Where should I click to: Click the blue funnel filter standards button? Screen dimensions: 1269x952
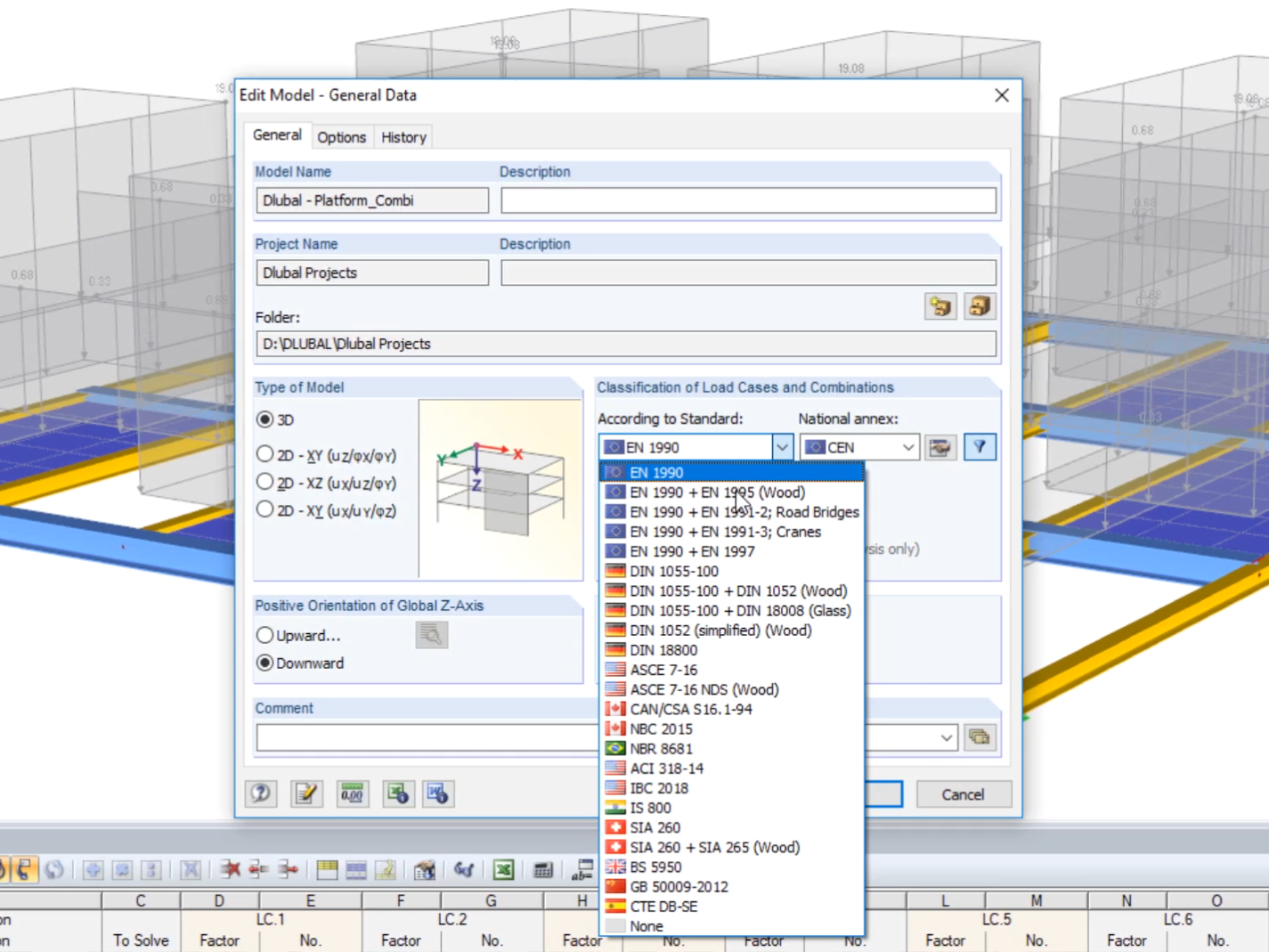(980, 447)
